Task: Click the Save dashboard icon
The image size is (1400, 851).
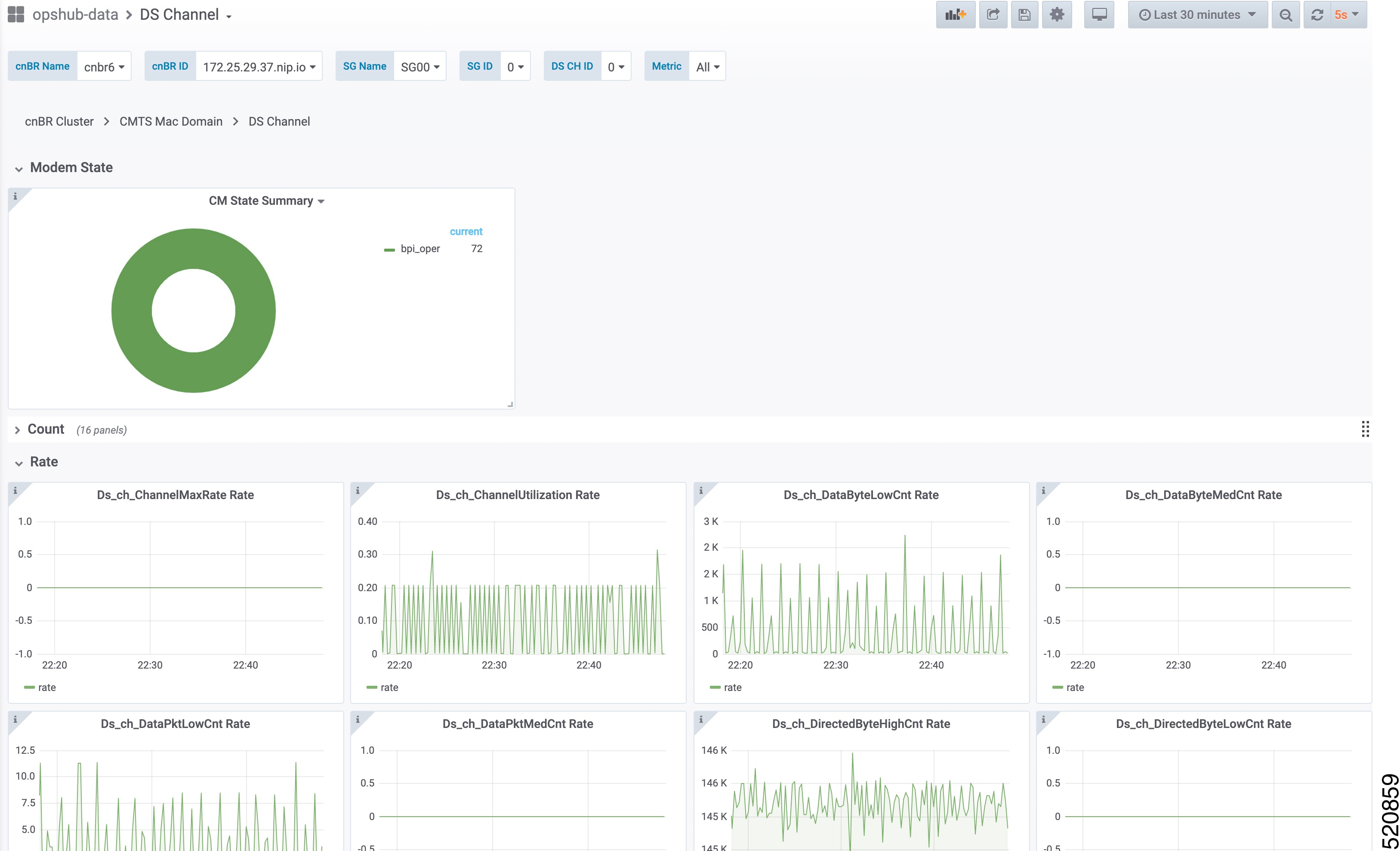Action: coord(1024,15)
